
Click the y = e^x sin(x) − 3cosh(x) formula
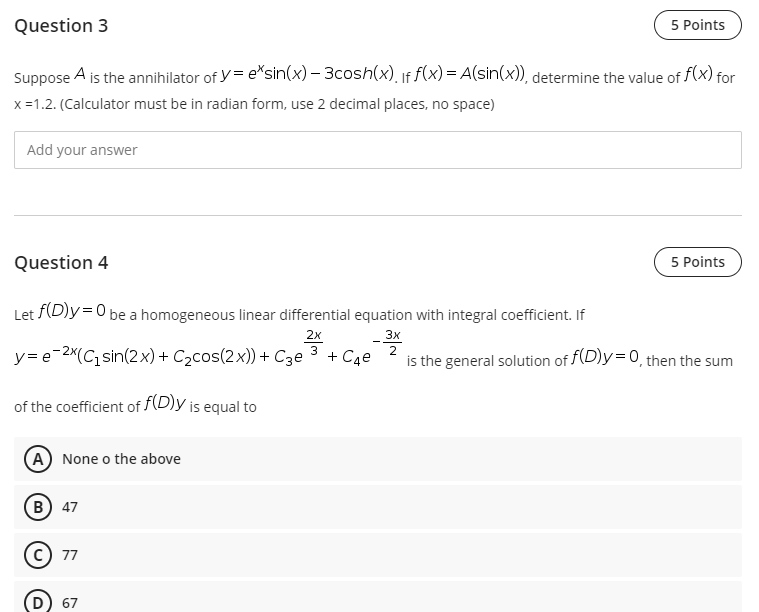tap(308, 74)
